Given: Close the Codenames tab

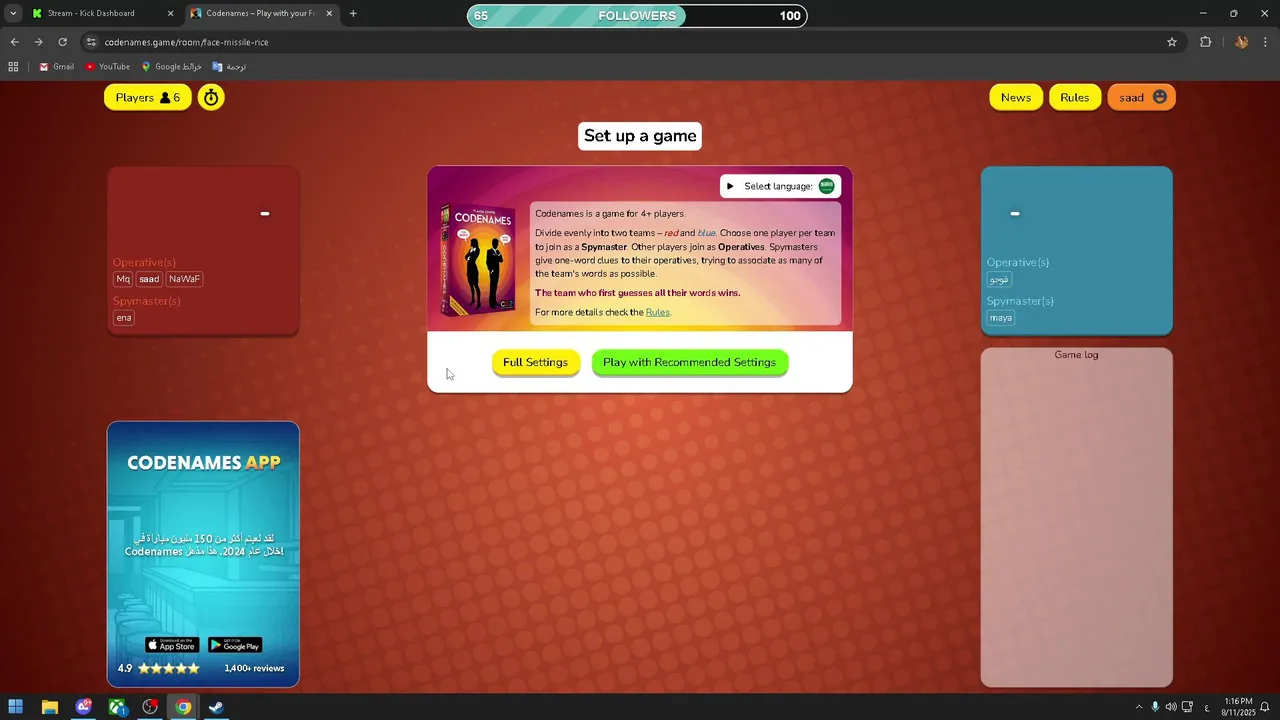Looking at the screenshot, I should pos(329,14).
